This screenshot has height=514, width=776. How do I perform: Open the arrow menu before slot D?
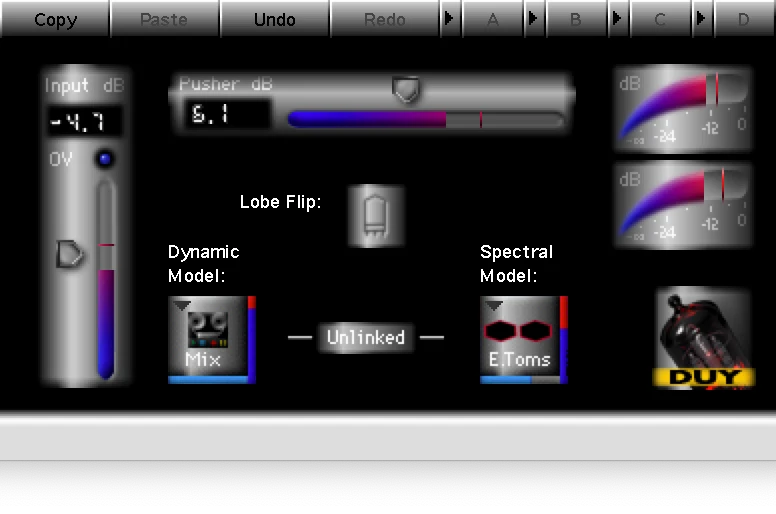pos(702,19)
